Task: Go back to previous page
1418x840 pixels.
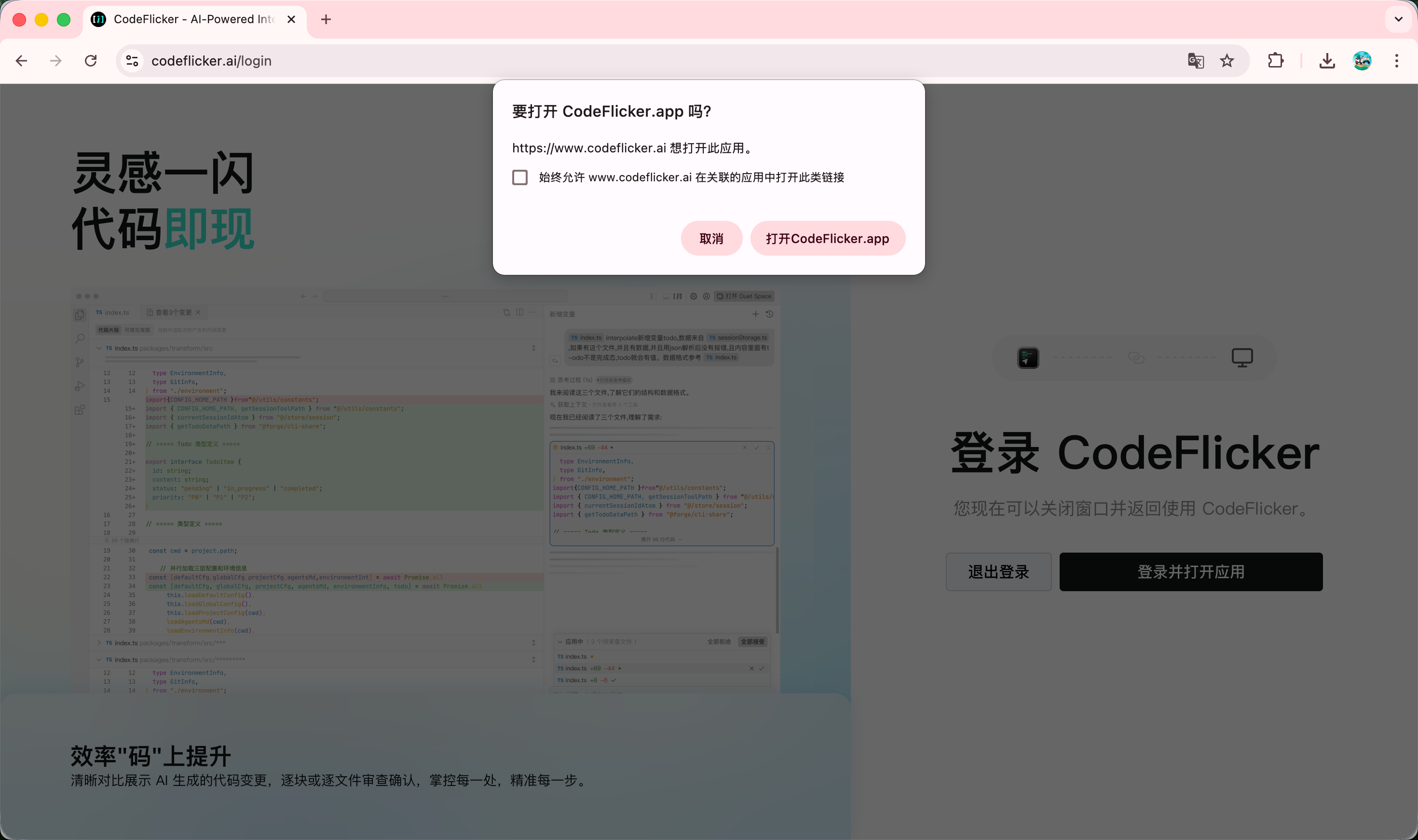Action: pyautogui.click(x=22, y=61)
